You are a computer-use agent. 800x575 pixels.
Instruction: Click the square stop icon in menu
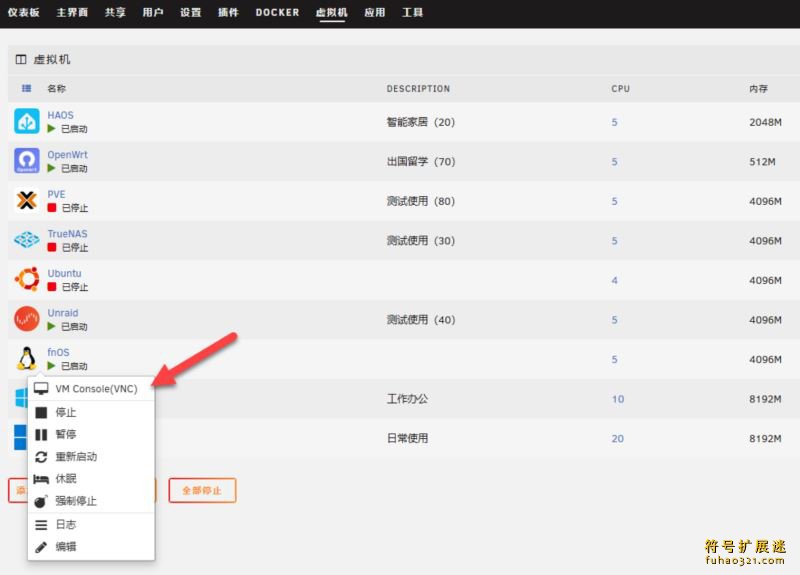pos(41,412)
